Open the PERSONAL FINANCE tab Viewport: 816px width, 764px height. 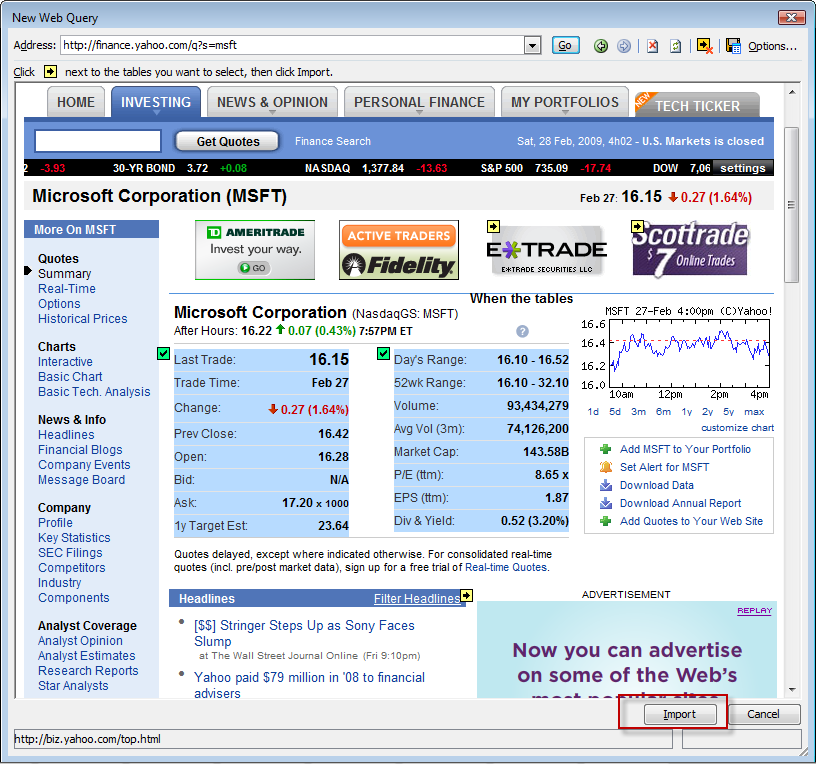pos(419,102)
